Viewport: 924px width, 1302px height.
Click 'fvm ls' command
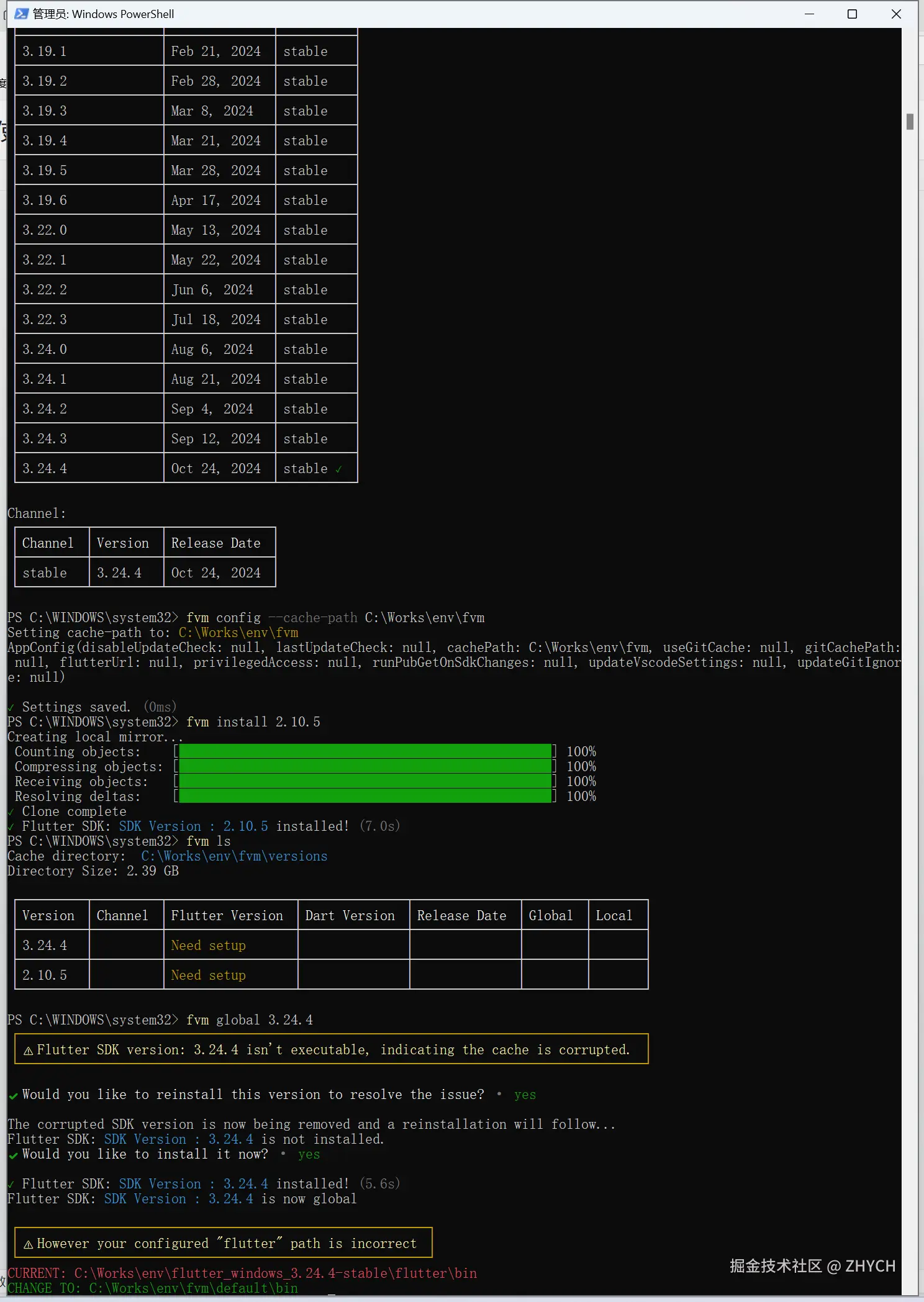tap(209, 841)
